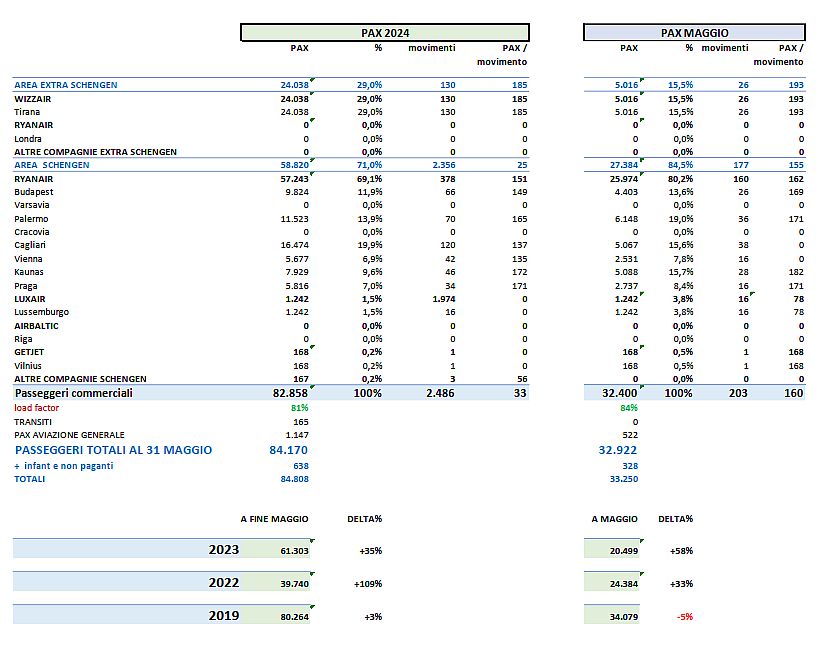Image resolution: width=825 pixels, height=648 pixels.
Task: Select the 1.974 LUXAIR movimenti cell
Action: click(x=444, y=299)
